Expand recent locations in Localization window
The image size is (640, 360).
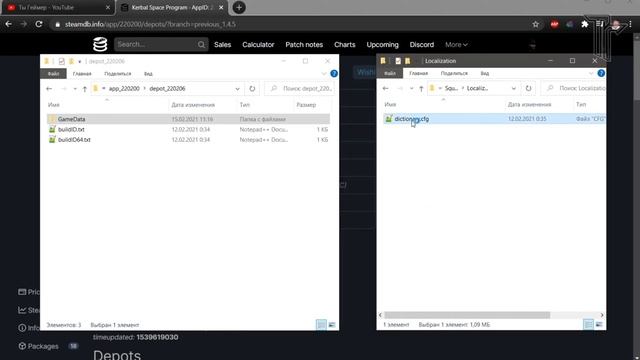[411, 88]
